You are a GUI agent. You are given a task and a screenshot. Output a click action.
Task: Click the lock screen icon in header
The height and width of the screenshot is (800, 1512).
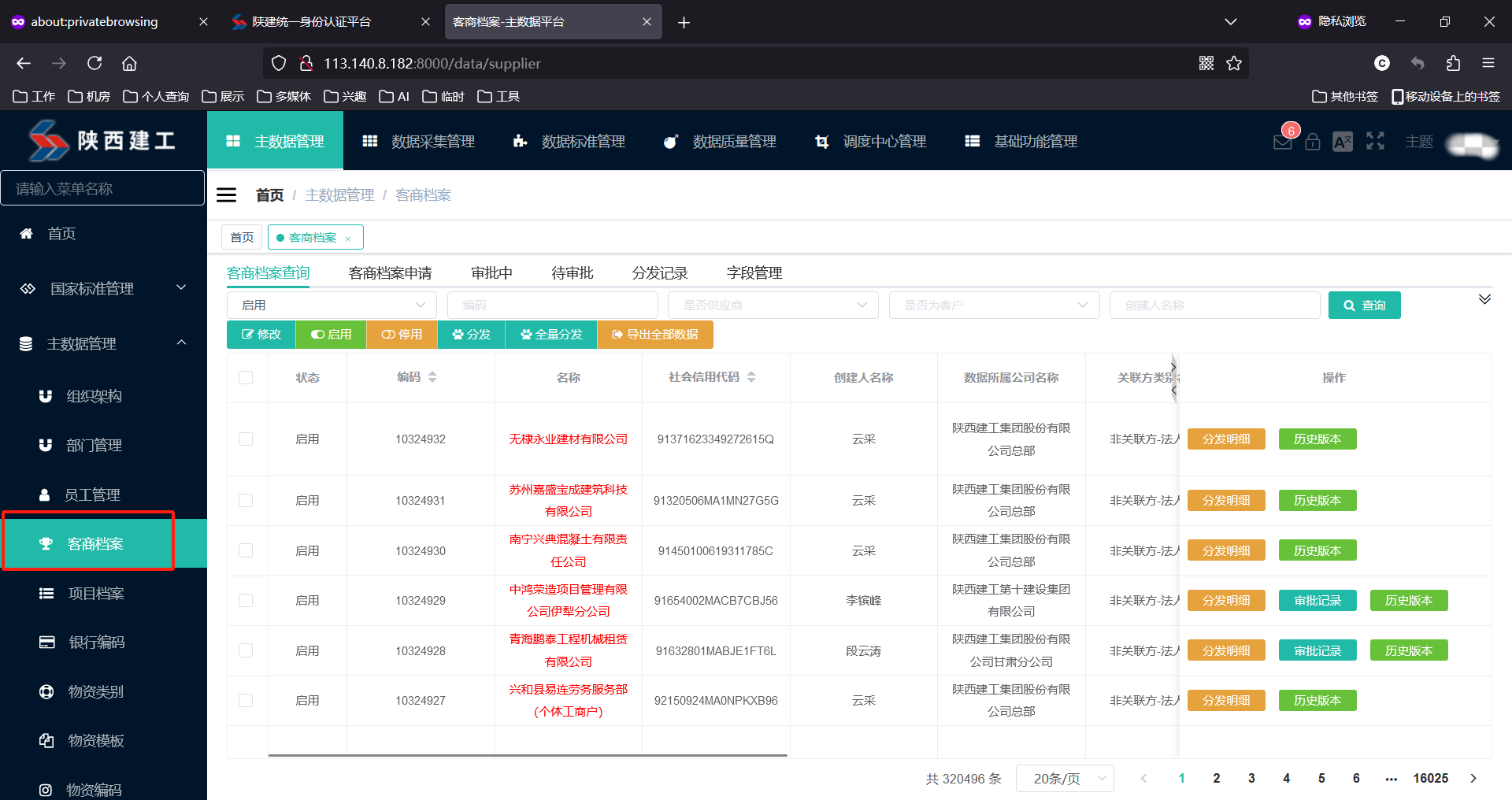pyautogui.click(x=1312, y=142)
